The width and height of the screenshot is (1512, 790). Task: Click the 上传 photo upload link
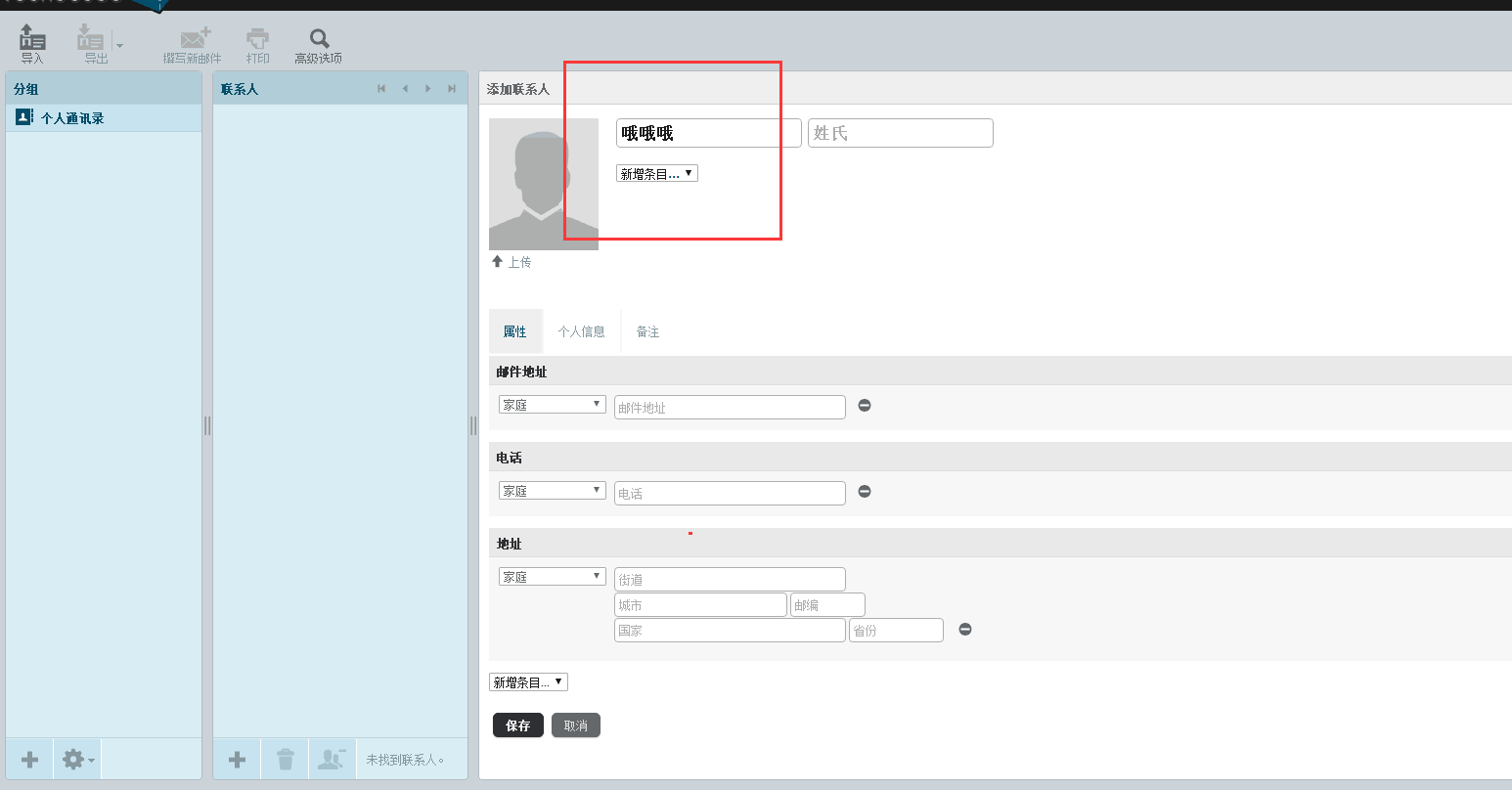(x=512, y=262)
